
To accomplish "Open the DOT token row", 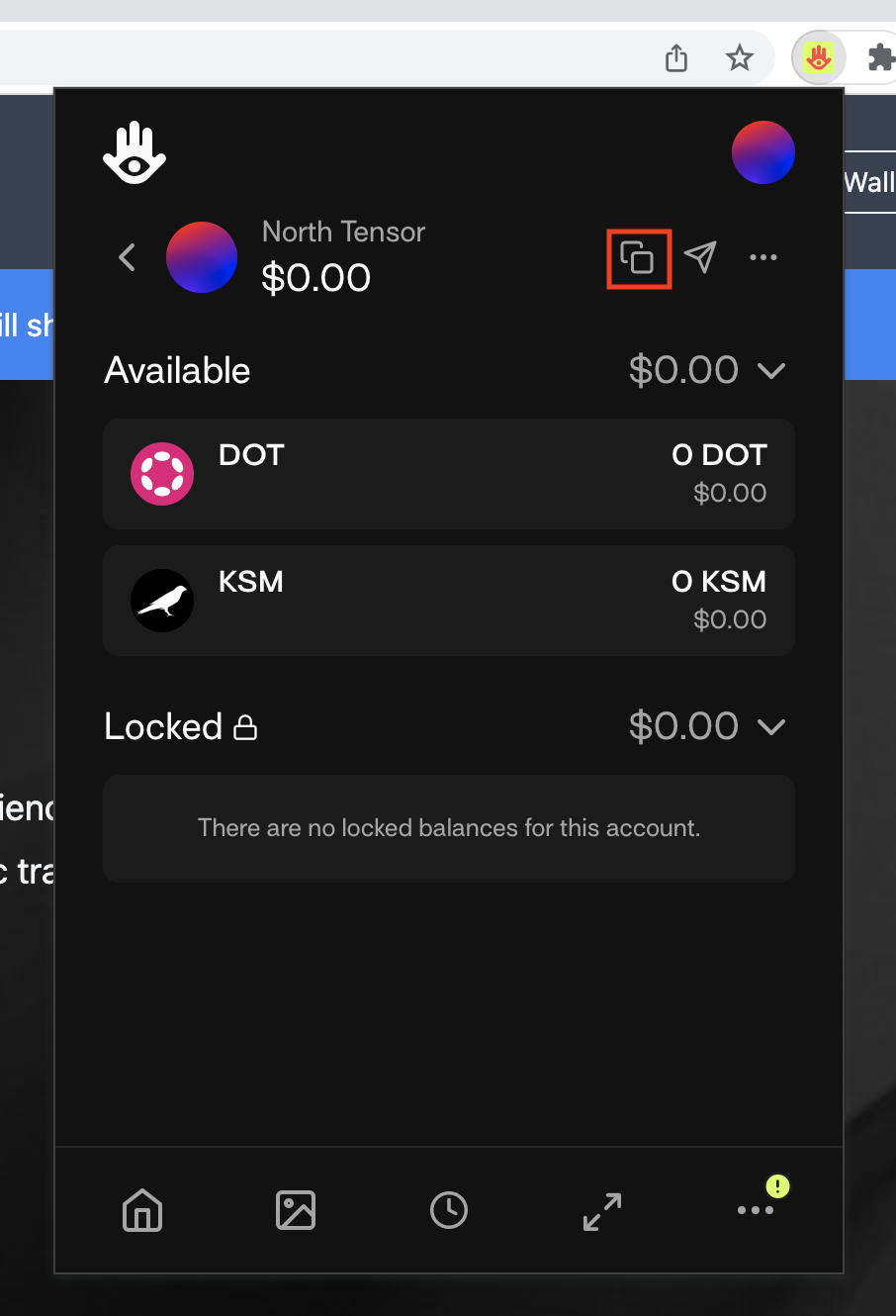I will [449, 474].
